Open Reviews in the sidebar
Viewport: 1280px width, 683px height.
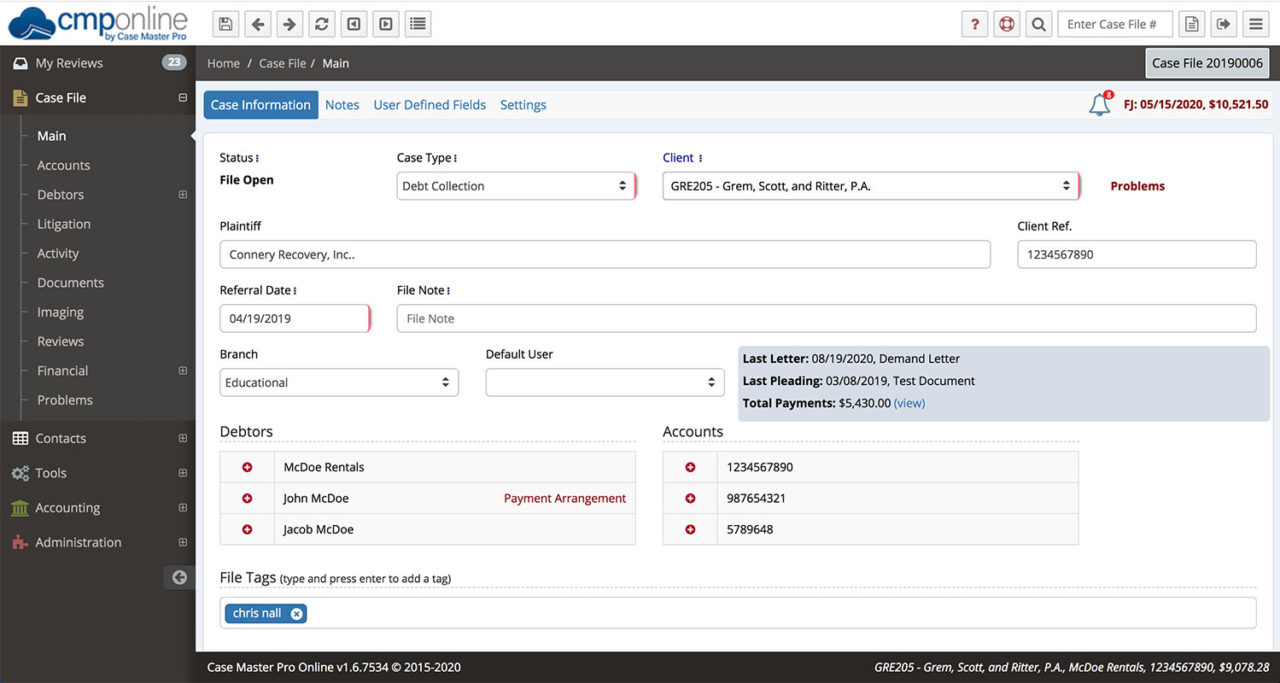[60, 342]
